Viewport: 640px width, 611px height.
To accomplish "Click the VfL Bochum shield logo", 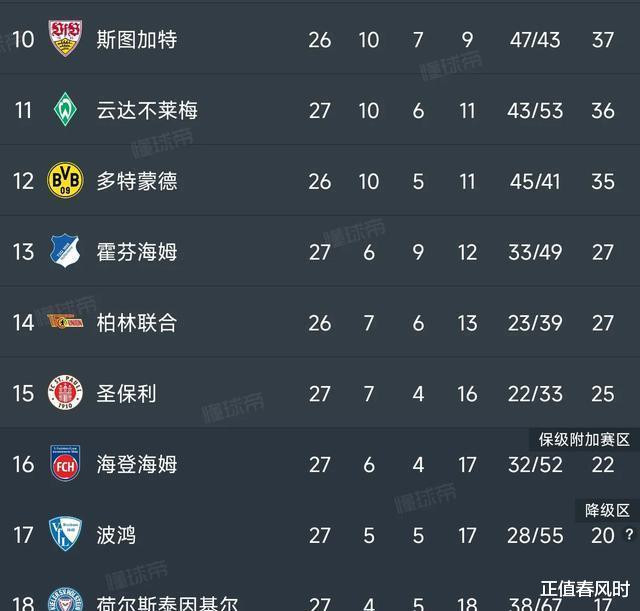I will [65, 534].
